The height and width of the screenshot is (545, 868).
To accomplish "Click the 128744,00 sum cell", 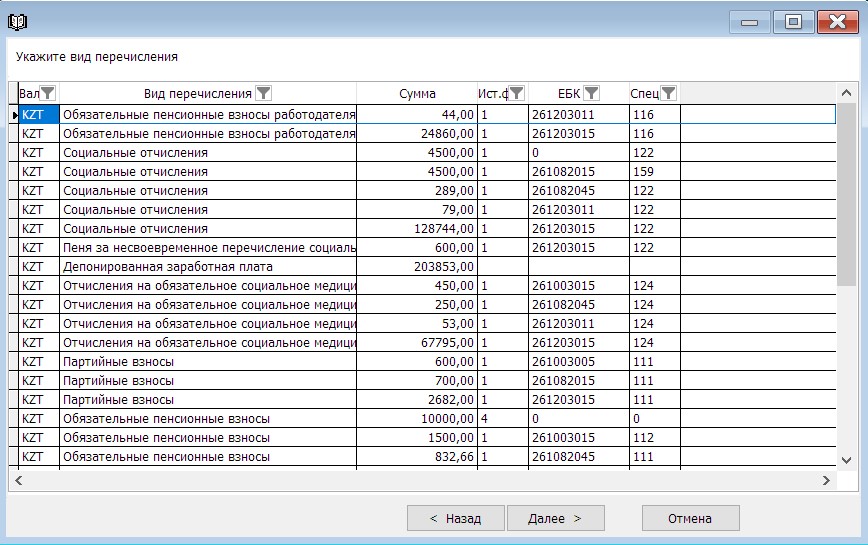I will [x=418, y=229].
